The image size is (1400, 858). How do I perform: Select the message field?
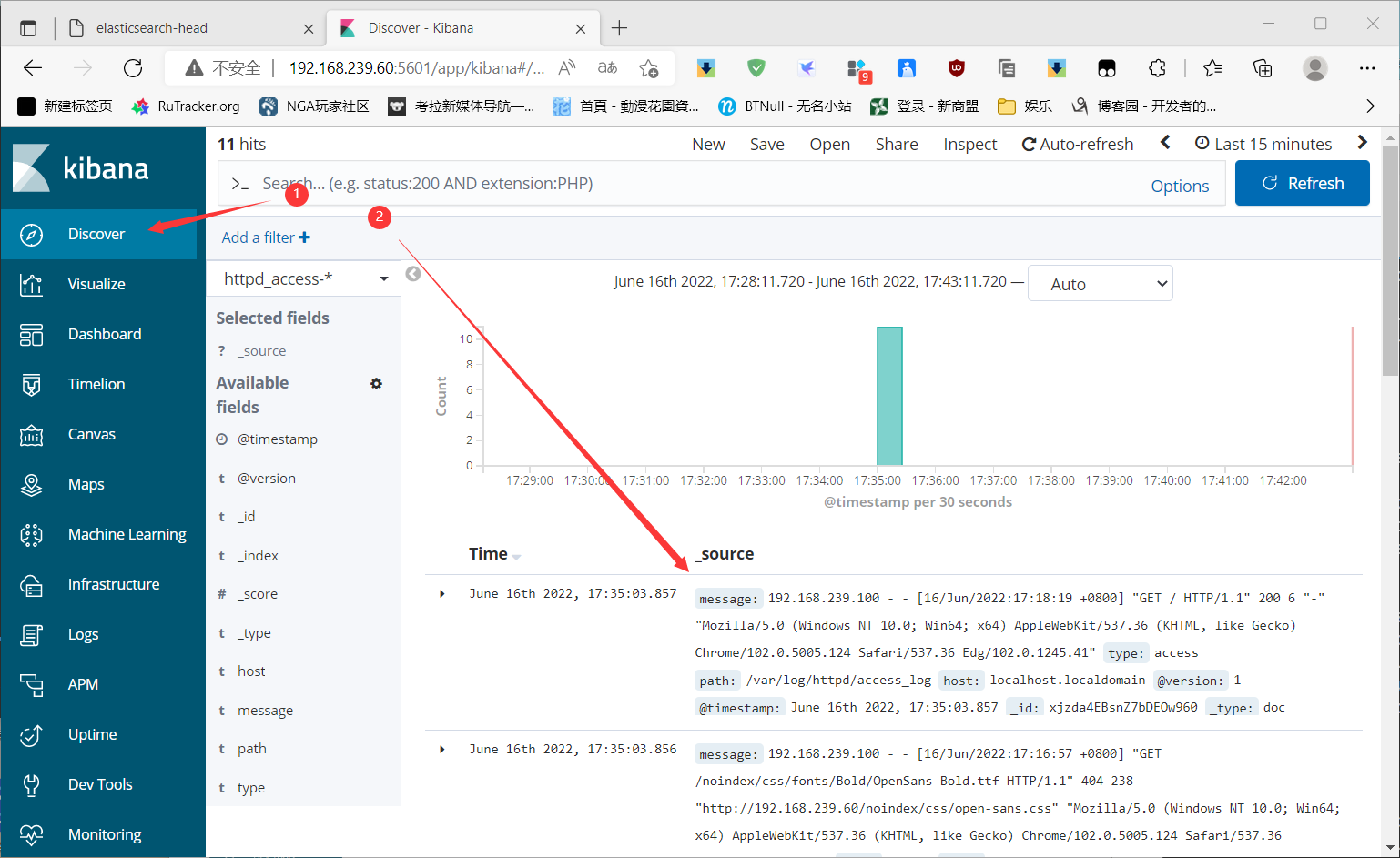[x=266, y=711]
